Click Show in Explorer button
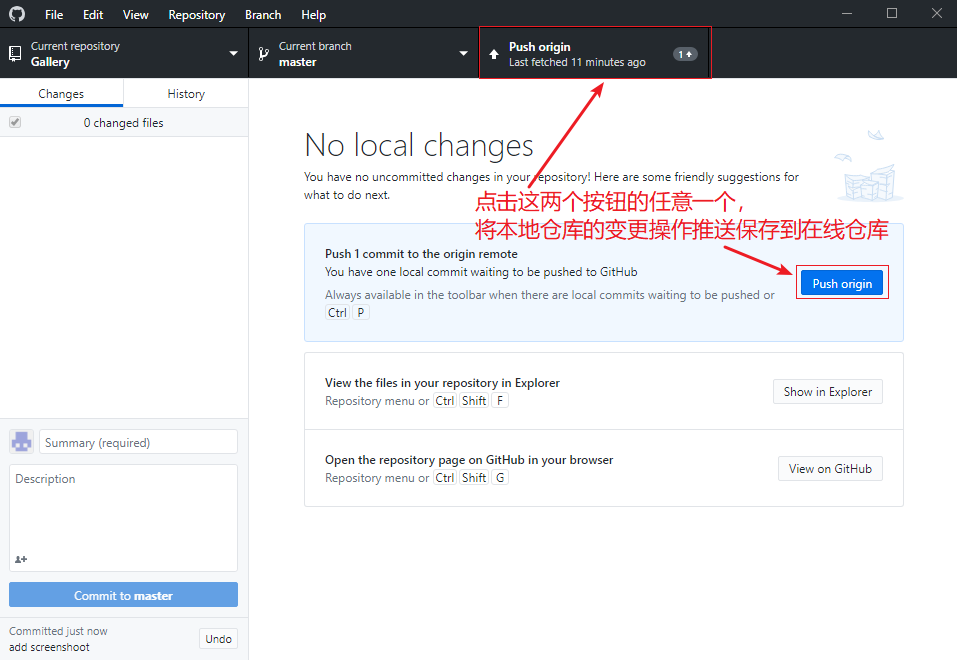 pyautogui.click(x=828, y=391)
